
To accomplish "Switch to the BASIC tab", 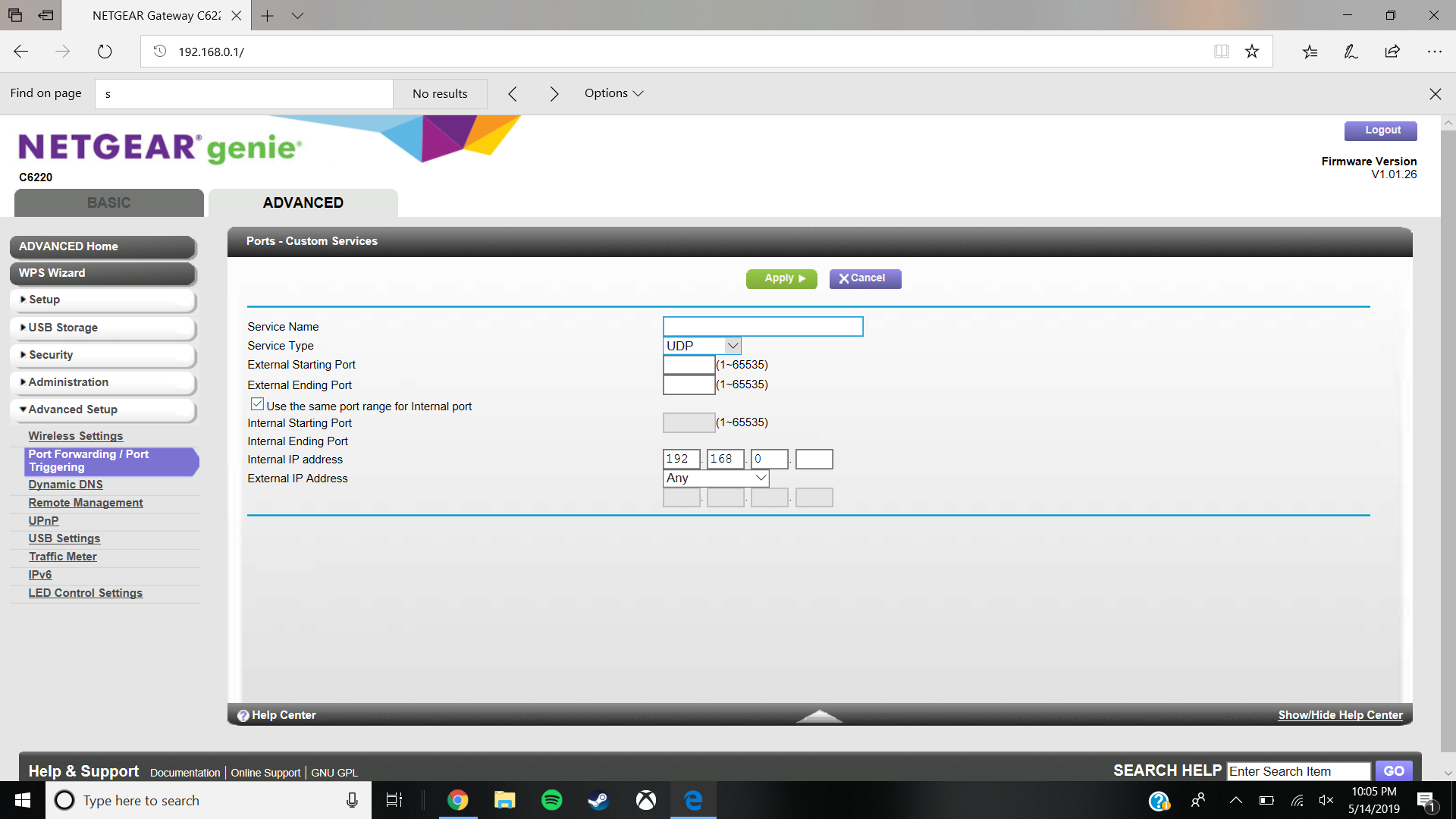I will pyautogui.click(x=108, y=203).
